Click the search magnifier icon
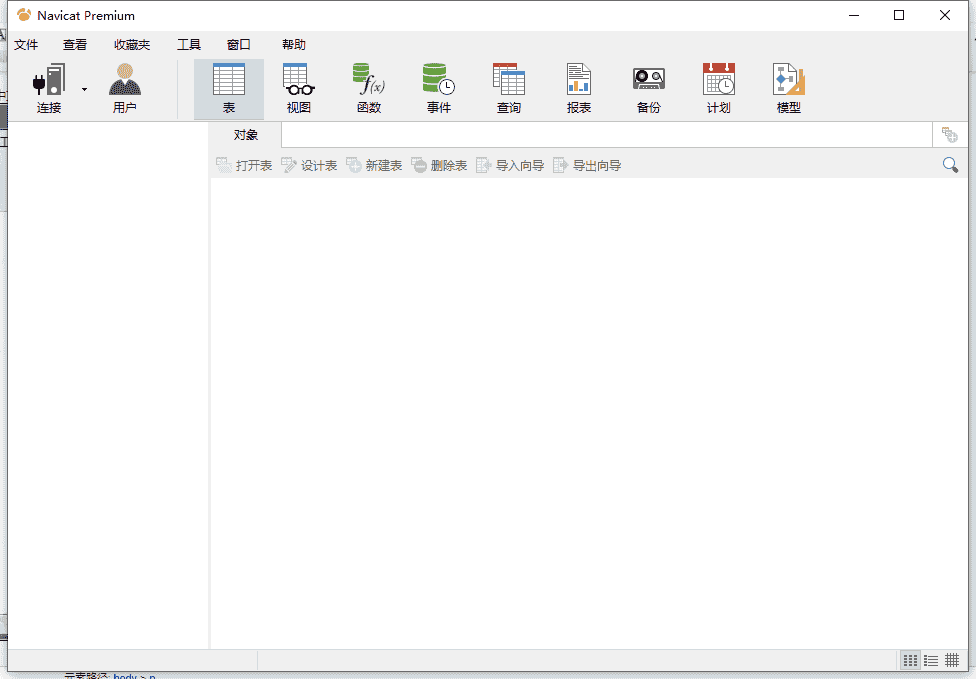Screen dimensions: 976x679 pyautogui.click(x=950, y=165)
